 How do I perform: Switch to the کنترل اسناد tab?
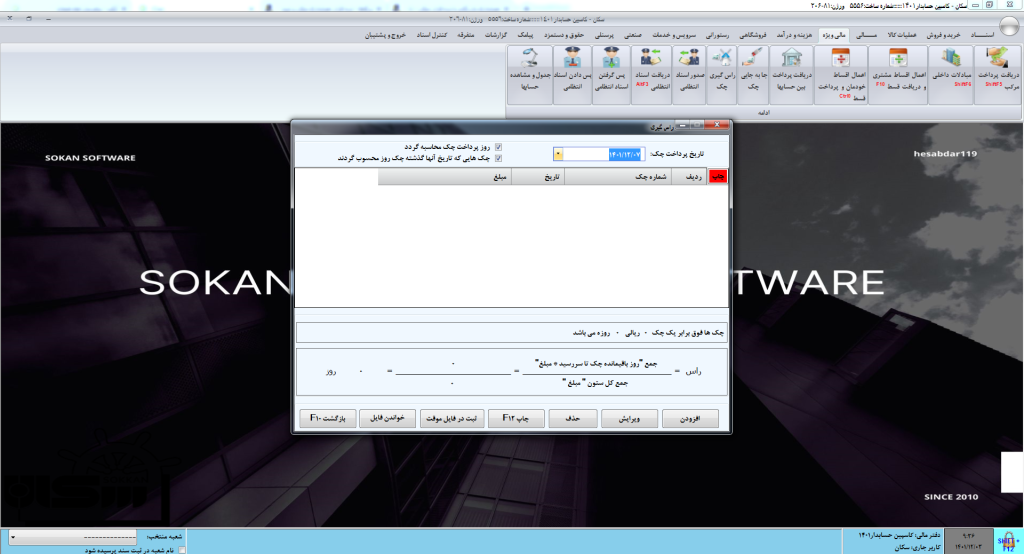tap(432, 35)
